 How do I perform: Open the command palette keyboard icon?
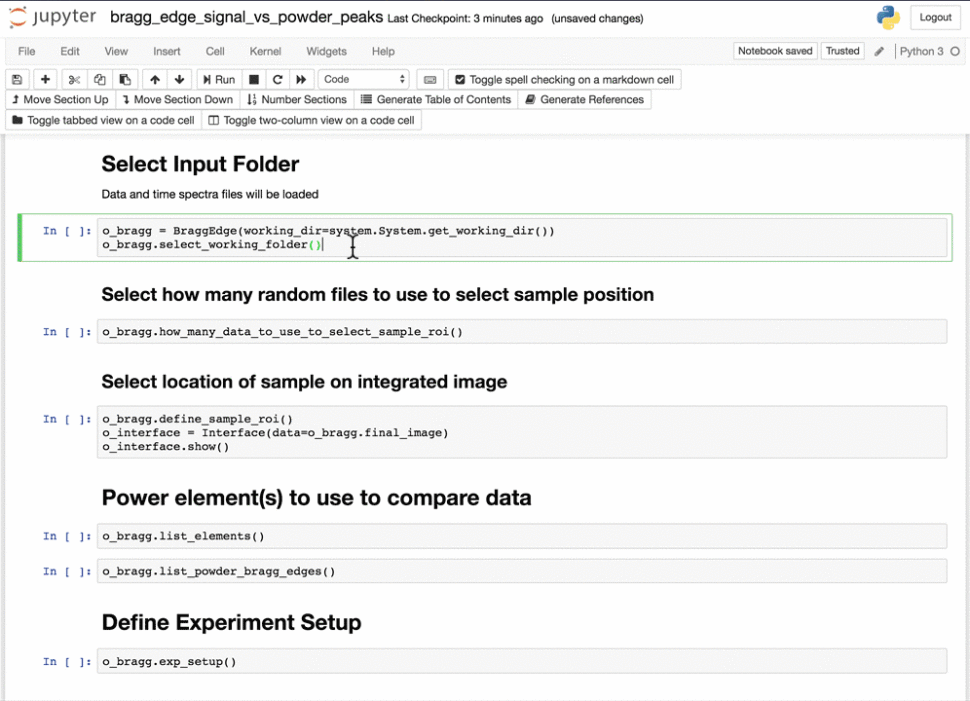[x=430, y=80]
